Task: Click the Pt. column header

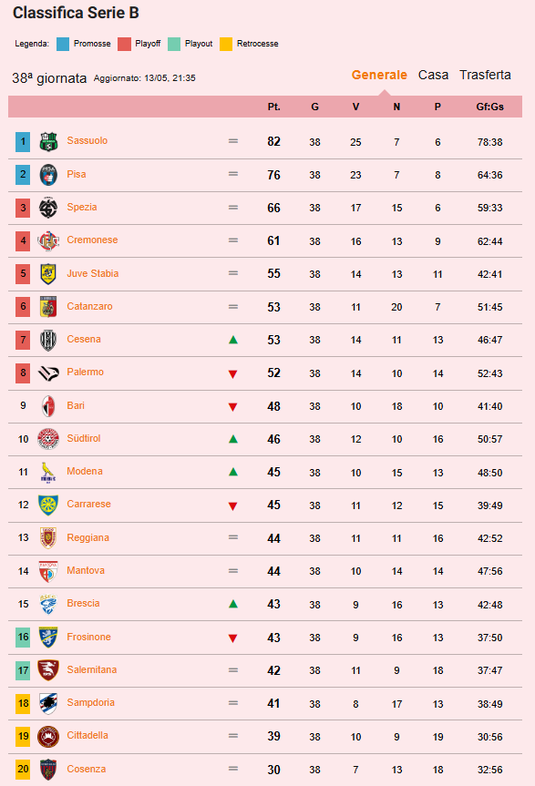Action: click(x=274, y=107)
